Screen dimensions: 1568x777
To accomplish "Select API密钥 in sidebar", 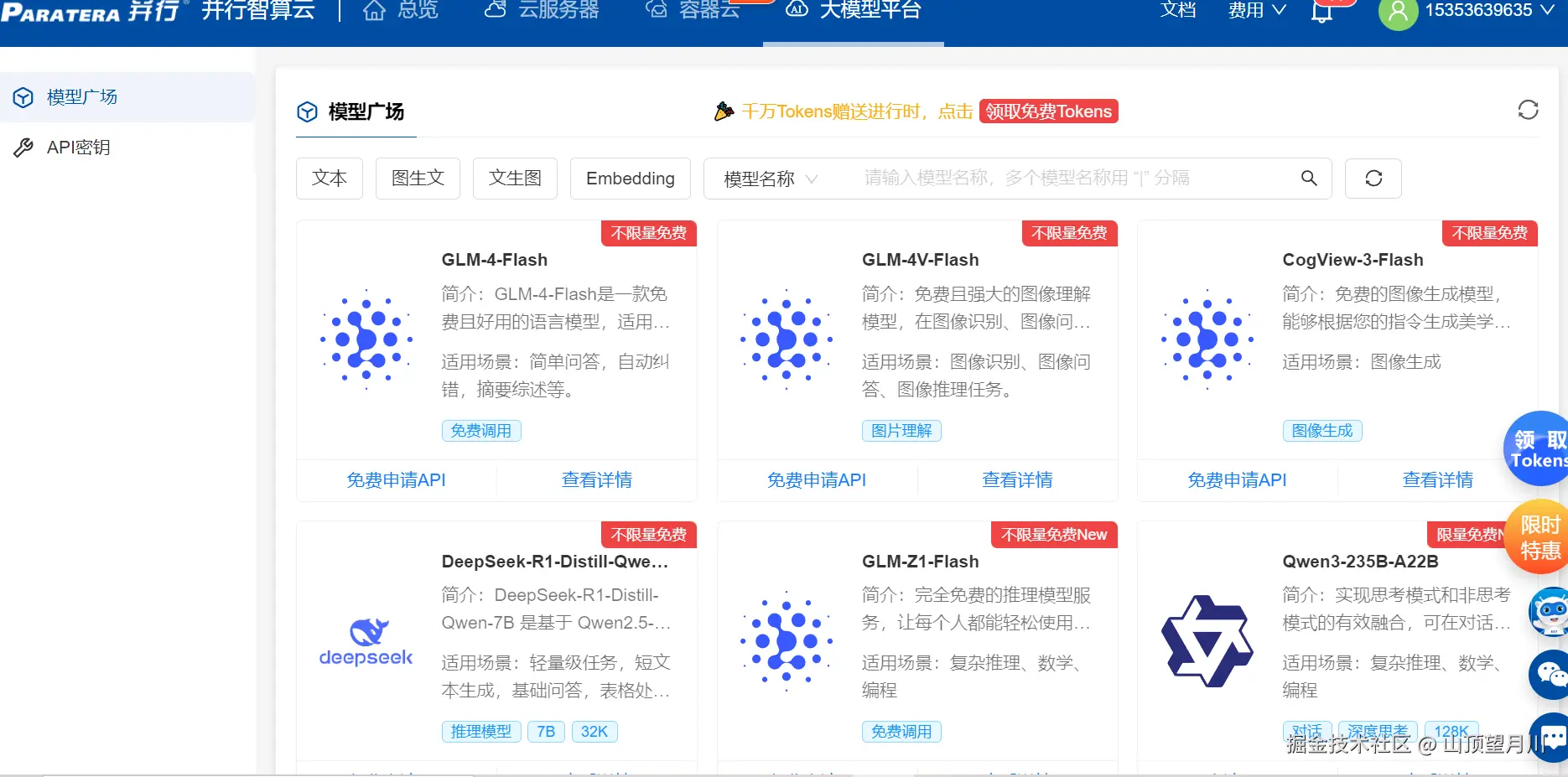I will [x=127, y=148].
